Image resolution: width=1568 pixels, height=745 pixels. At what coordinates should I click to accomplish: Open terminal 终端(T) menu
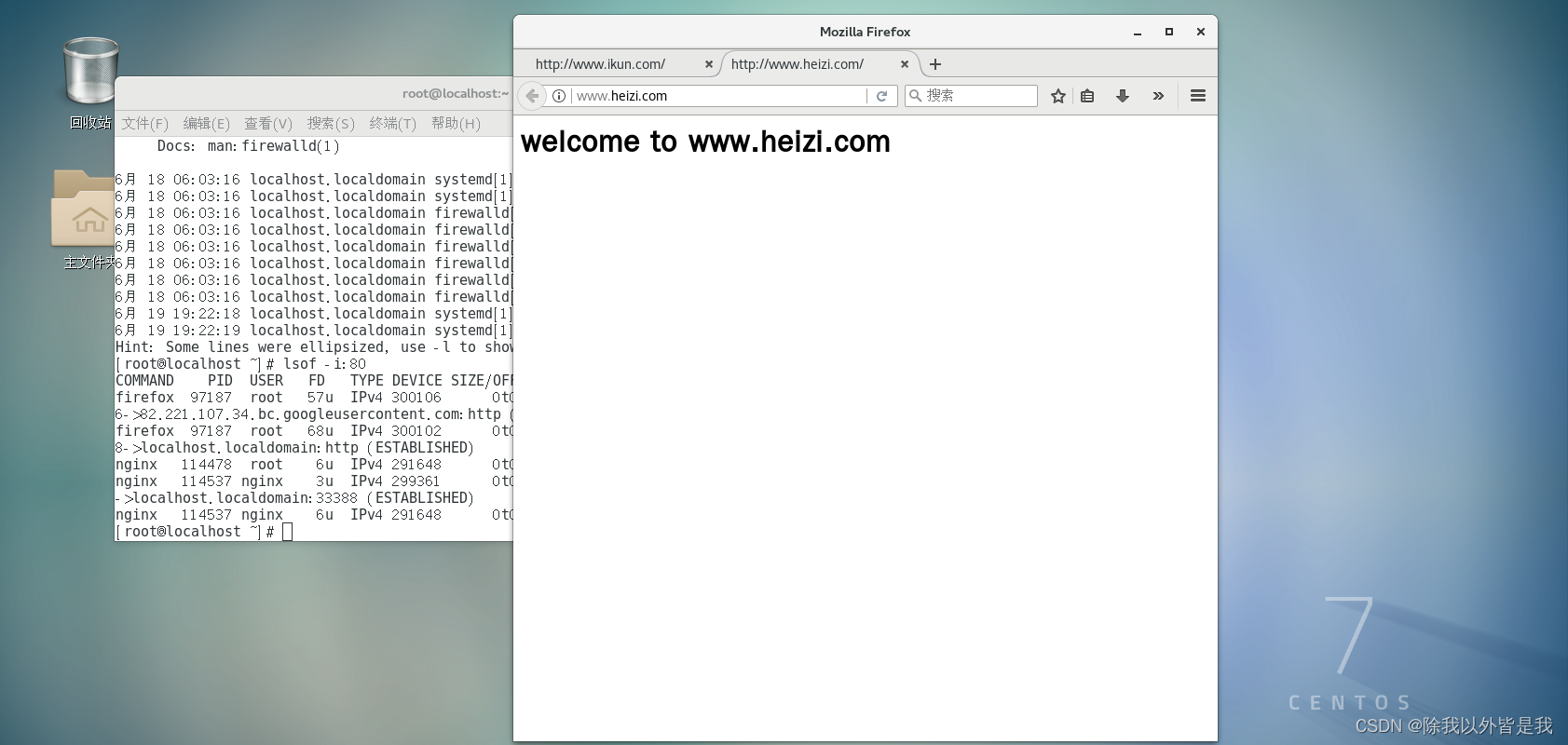pos(392,123)
